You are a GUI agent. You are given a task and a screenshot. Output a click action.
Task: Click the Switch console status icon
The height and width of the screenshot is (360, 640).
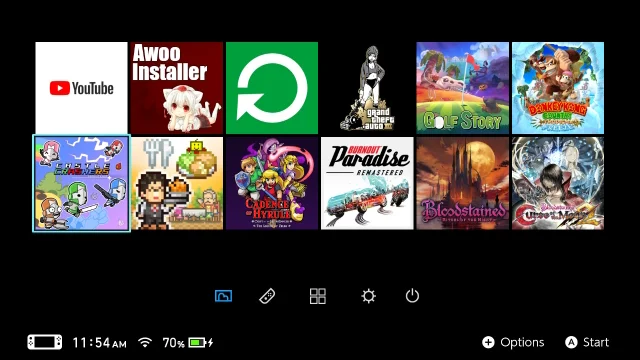[44, 342]
